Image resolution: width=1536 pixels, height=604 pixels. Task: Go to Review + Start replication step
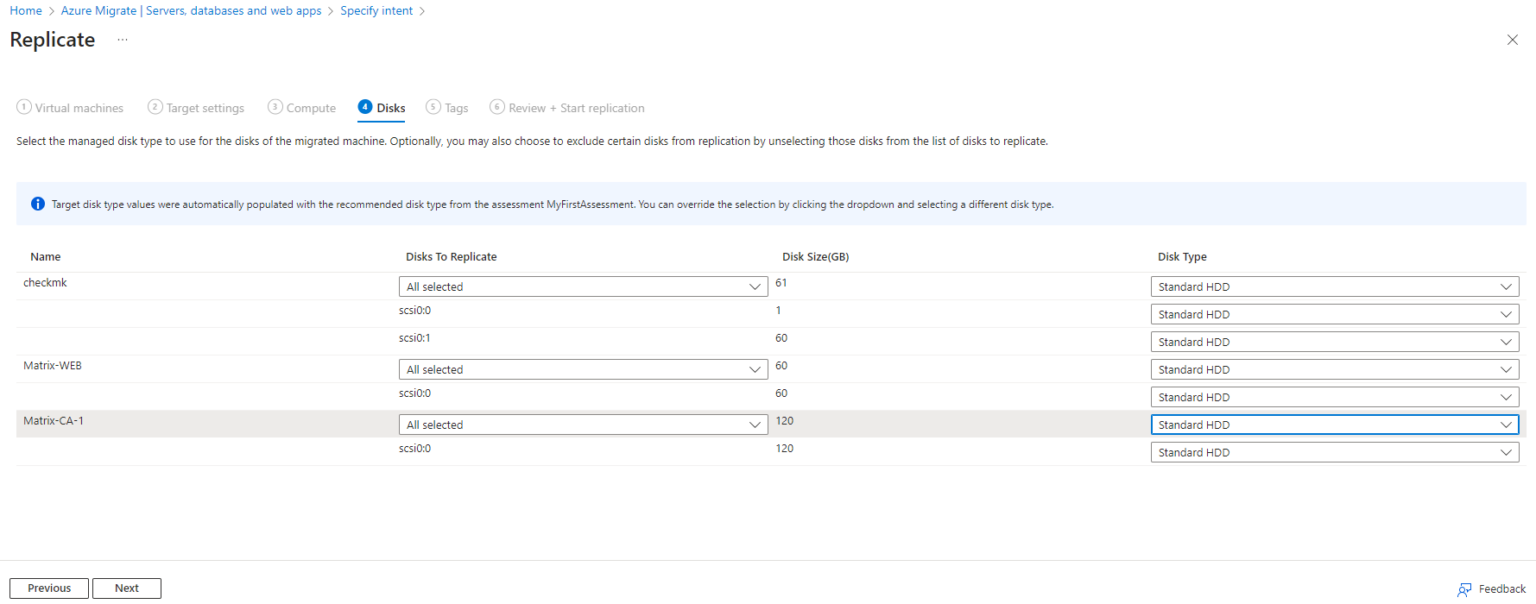pyautogui.click(x=567, y=107)
